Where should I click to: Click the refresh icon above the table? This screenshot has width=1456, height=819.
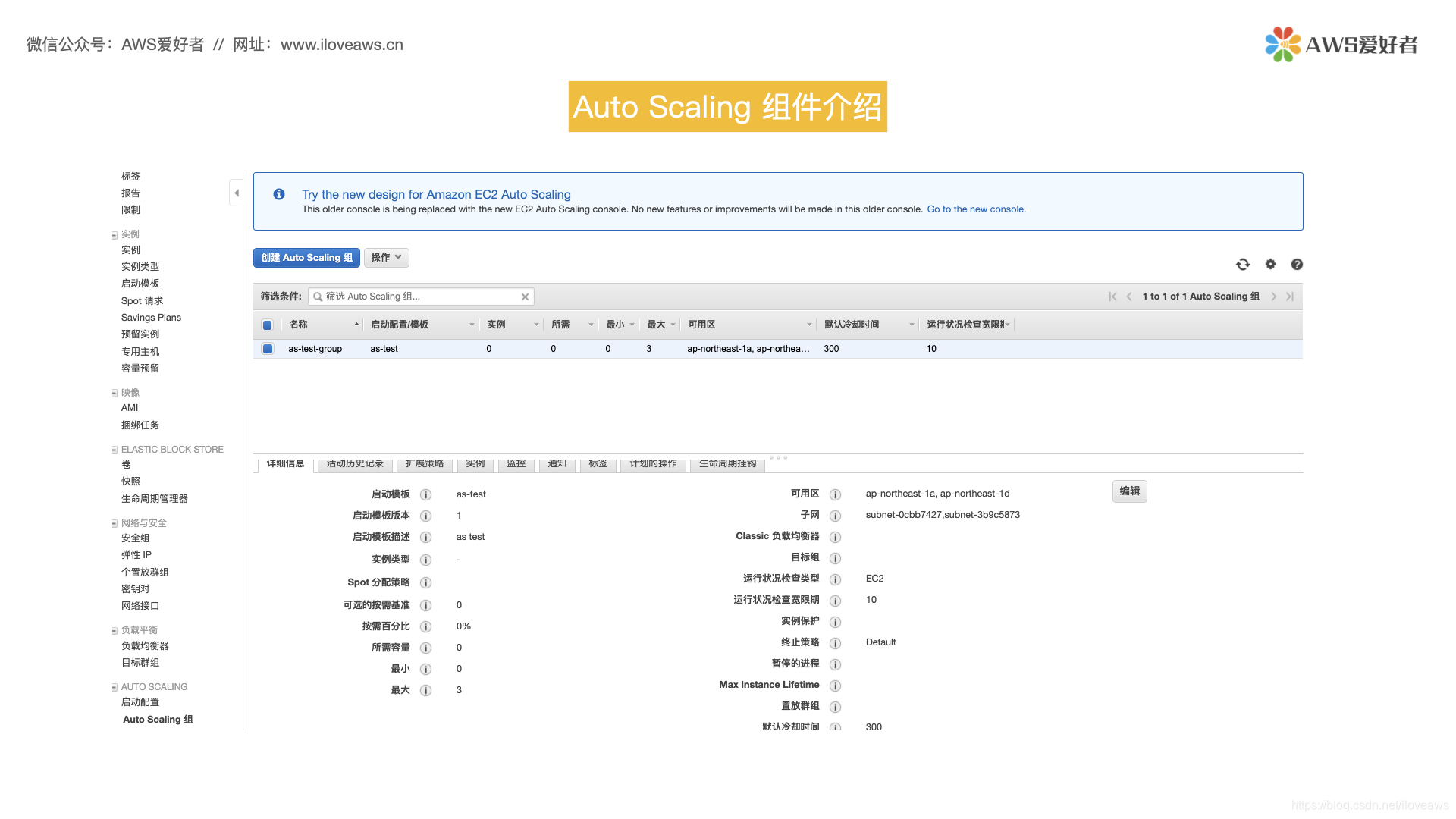(x=1243, y=265)
